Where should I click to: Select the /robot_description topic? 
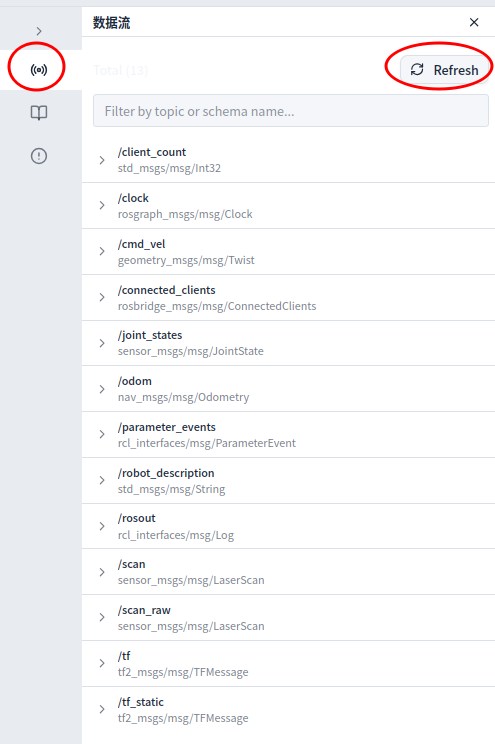(289, 481)
